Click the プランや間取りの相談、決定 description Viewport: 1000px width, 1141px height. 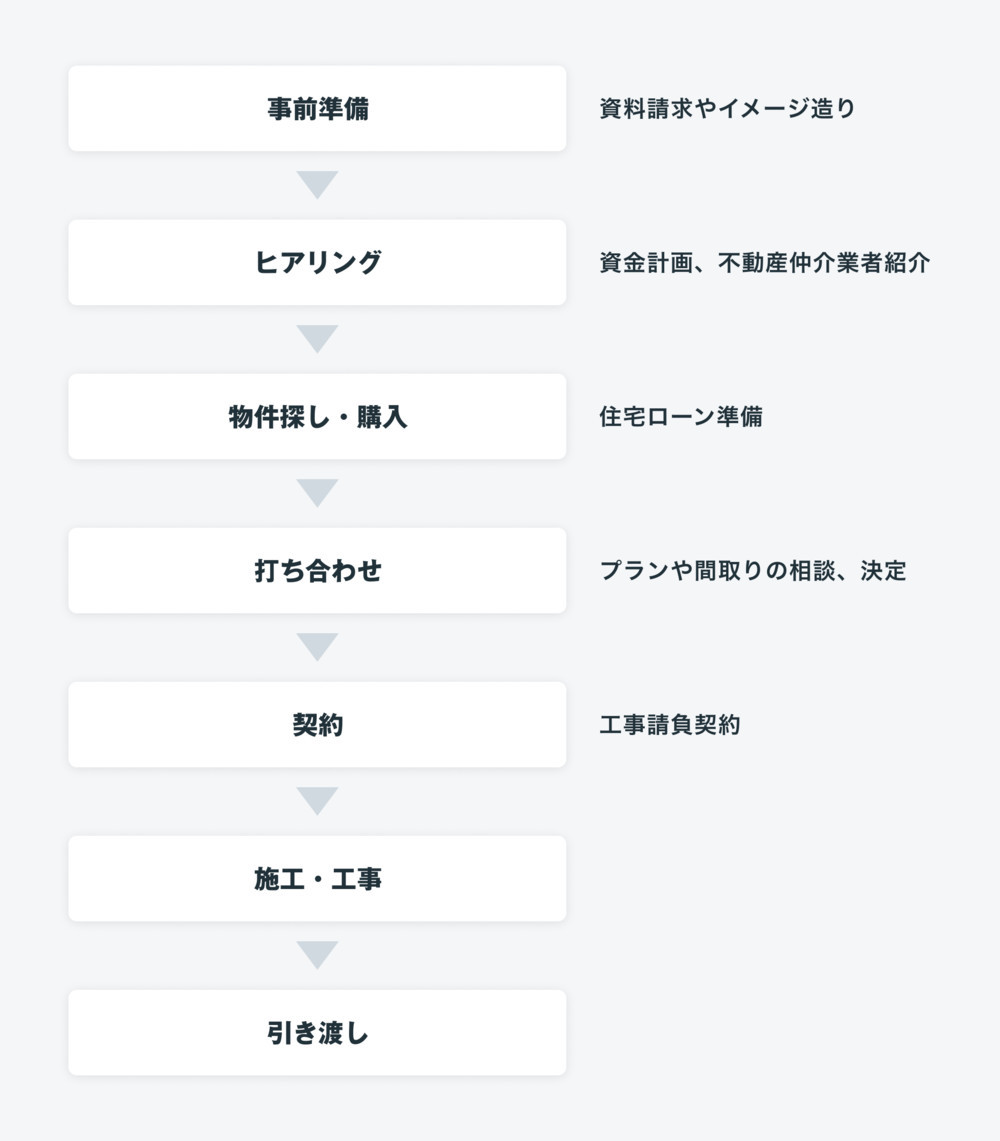pyautogui.click(x=753, y=570)
